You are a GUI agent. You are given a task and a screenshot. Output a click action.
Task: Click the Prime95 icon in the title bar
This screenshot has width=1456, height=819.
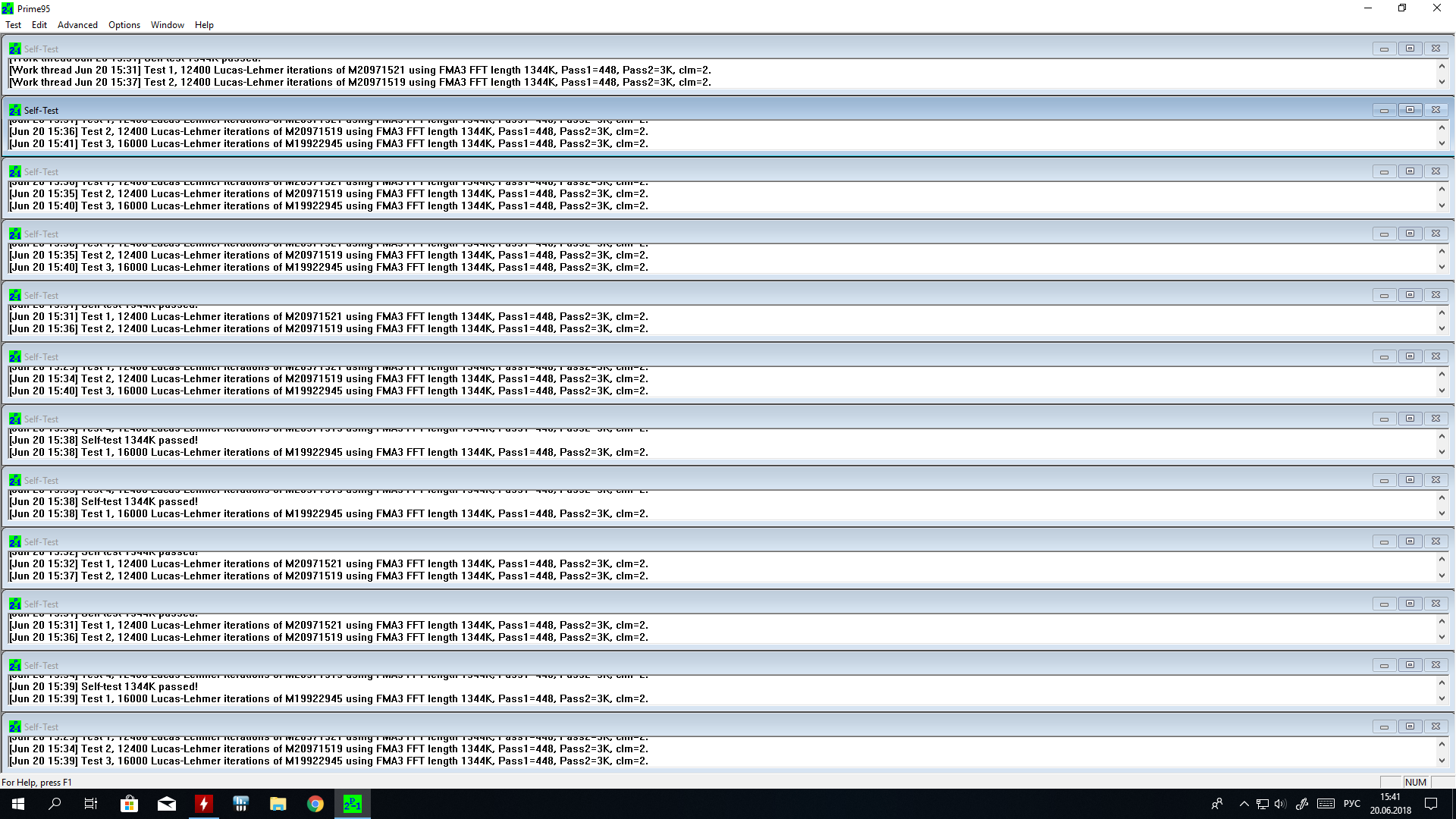click(8, 8)
